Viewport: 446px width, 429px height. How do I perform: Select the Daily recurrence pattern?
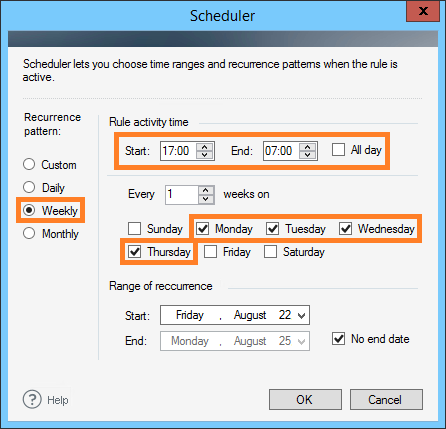[29, 187]
